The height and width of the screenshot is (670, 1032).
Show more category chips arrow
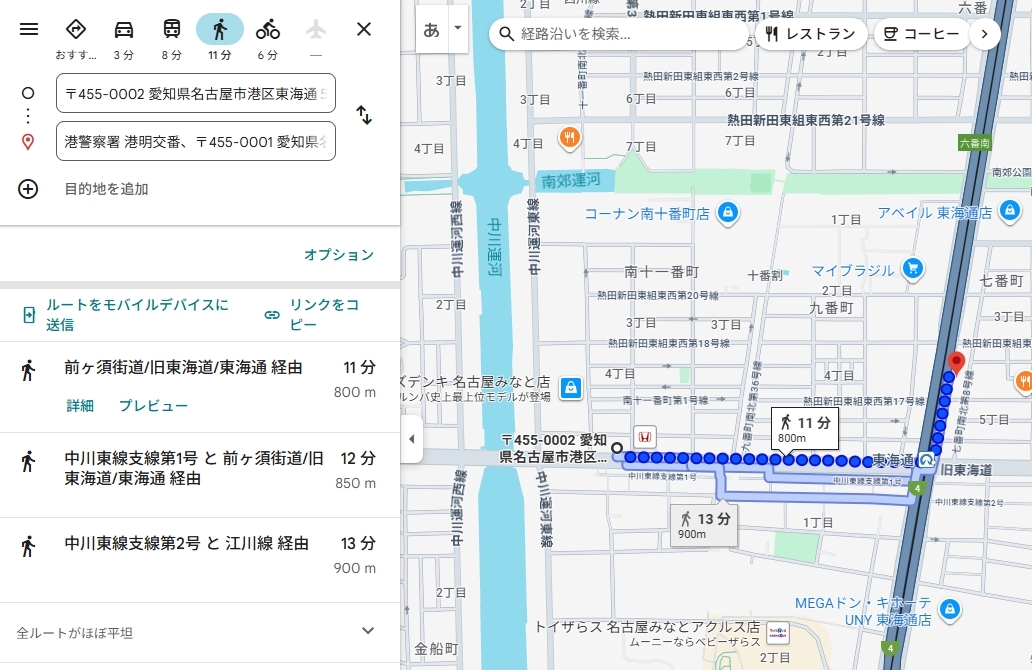(985, 34)
